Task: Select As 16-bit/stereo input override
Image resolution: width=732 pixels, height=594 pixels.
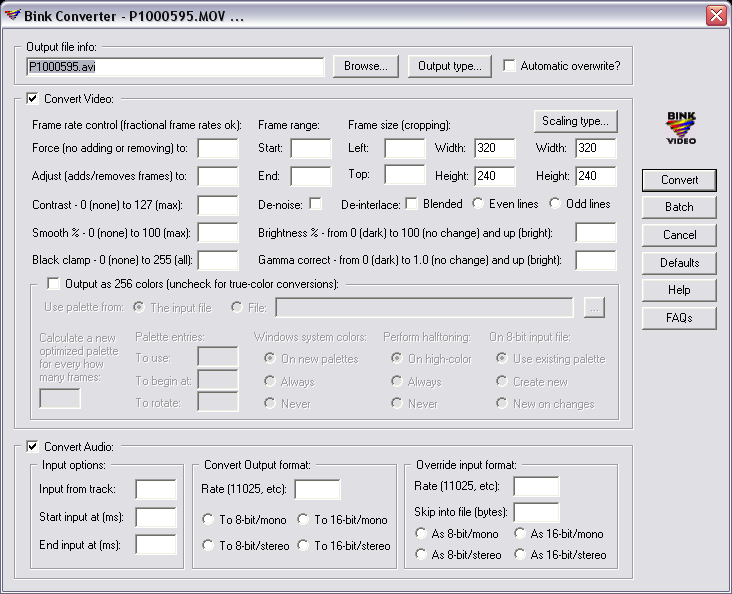Action: pyautogui.click(x=520, y=554)
